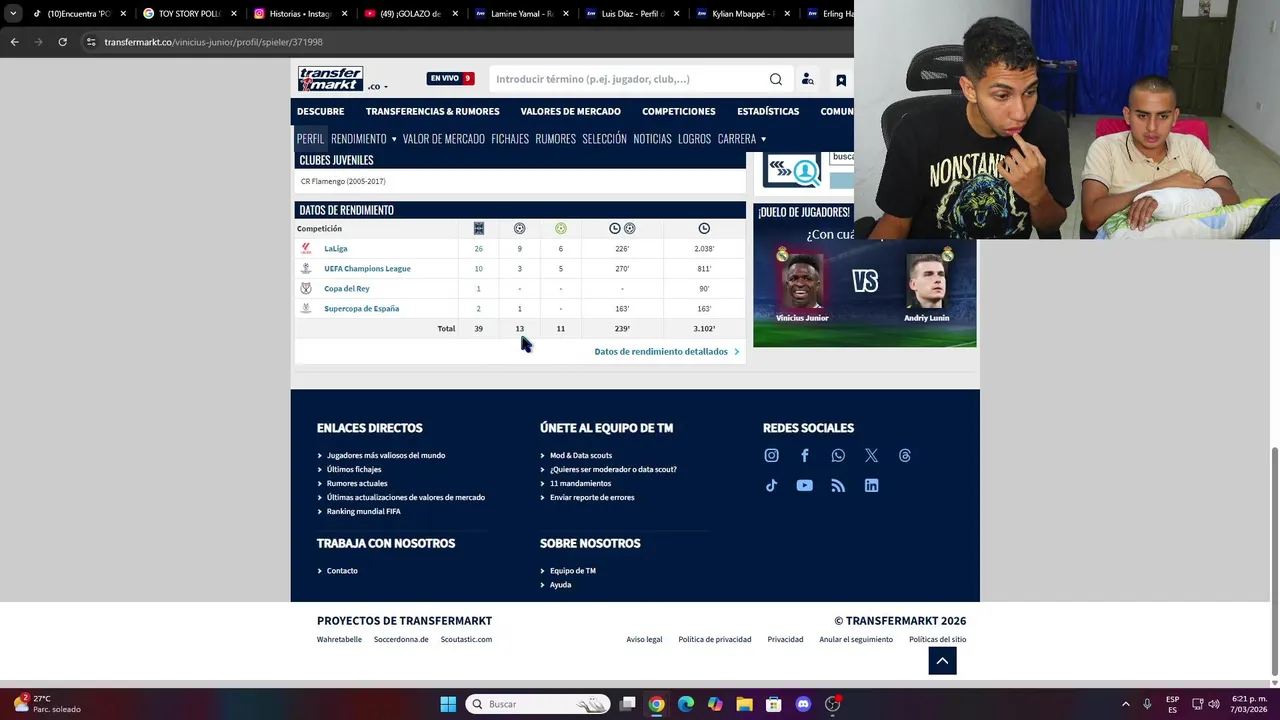
Task: Click the Andriy Lunin duel portrait
Action: 927,282
